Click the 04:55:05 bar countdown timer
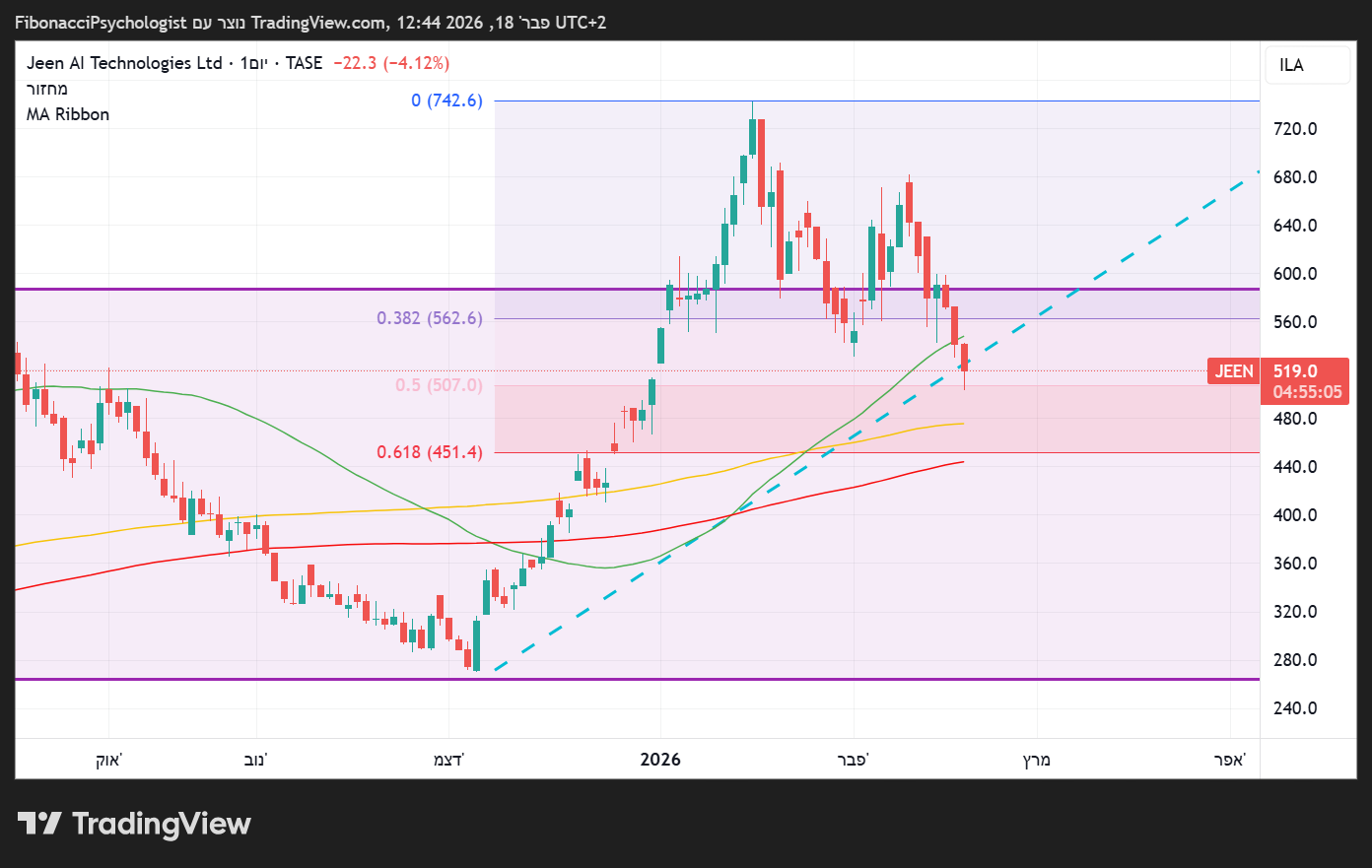Viewport: 1372px width, 868px height. click(x=1307, y=392)
